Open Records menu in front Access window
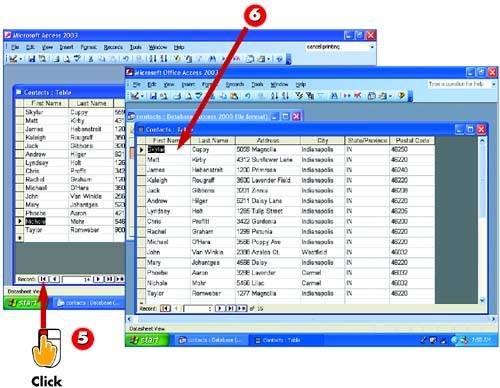This screenshot has height=388, width=500. (235, 84)
